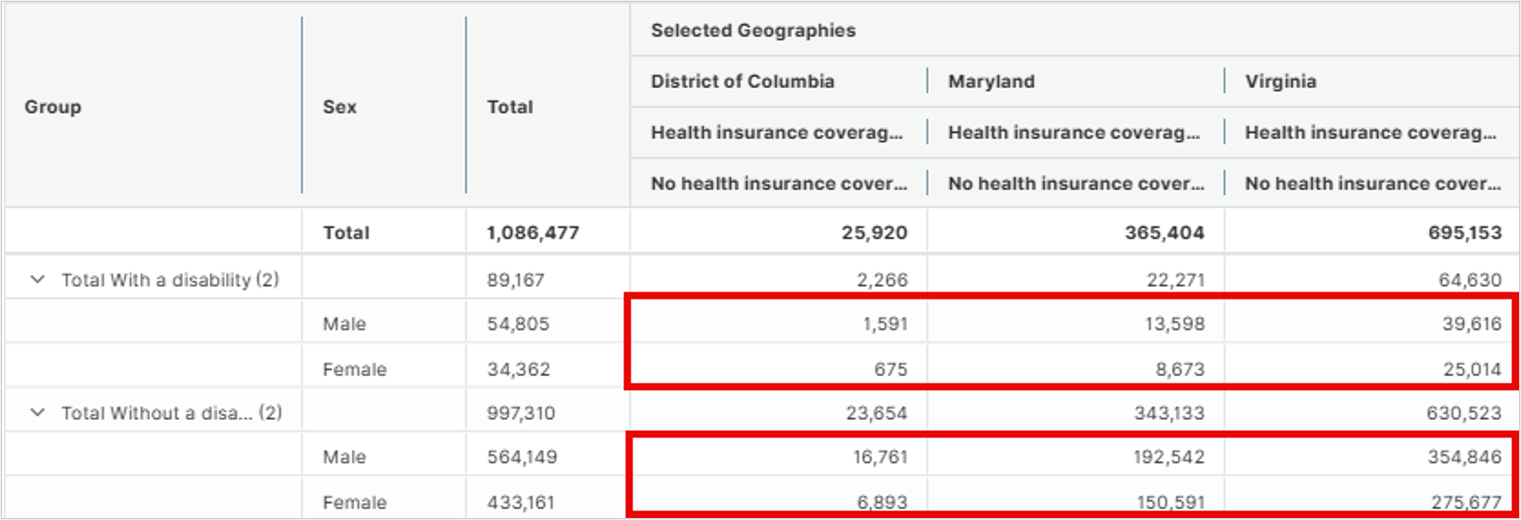This screenshot has width=1521, height=520.
Task: Select the Male row label under With a disability
Action: (344, 324)
